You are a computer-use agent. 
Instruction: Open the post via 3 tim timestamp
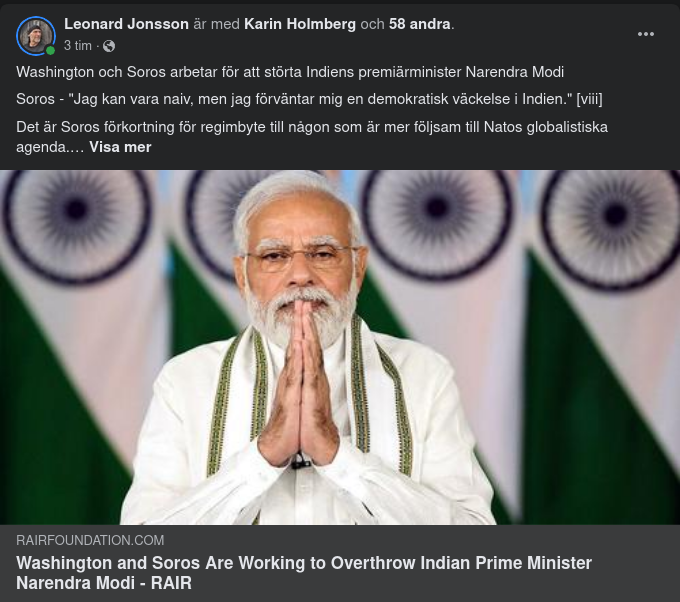78,46
